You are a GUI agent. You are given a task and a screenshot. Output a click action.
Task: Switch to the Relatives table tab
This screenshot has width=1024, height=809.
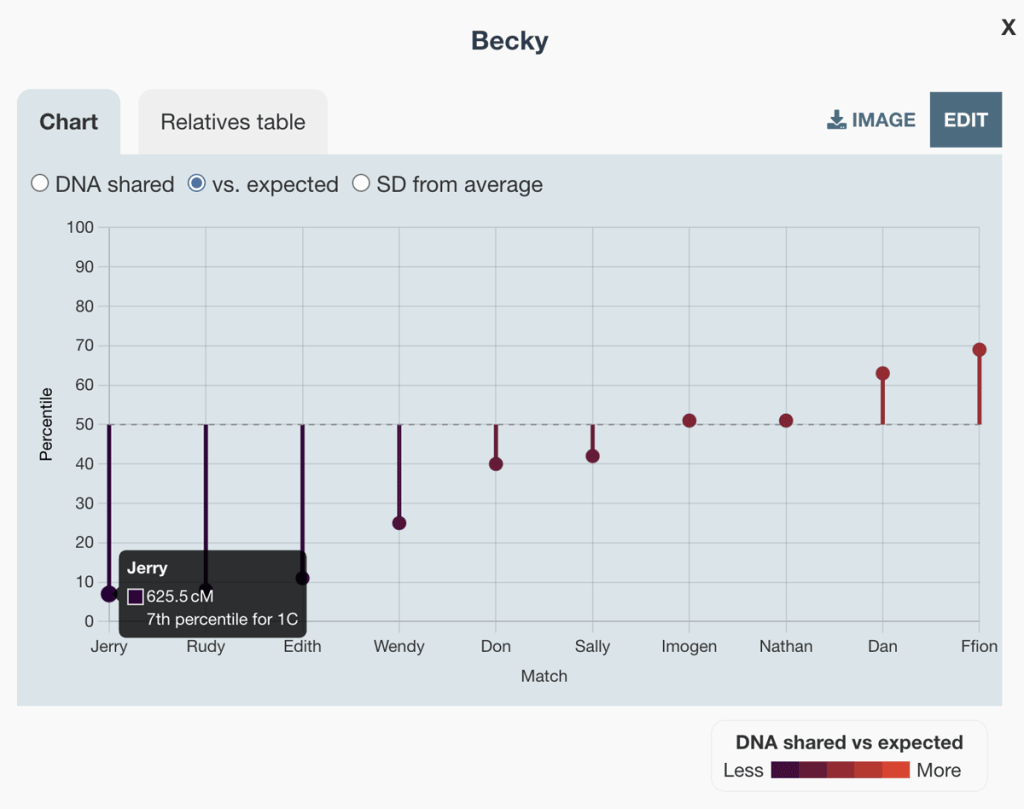232,121
